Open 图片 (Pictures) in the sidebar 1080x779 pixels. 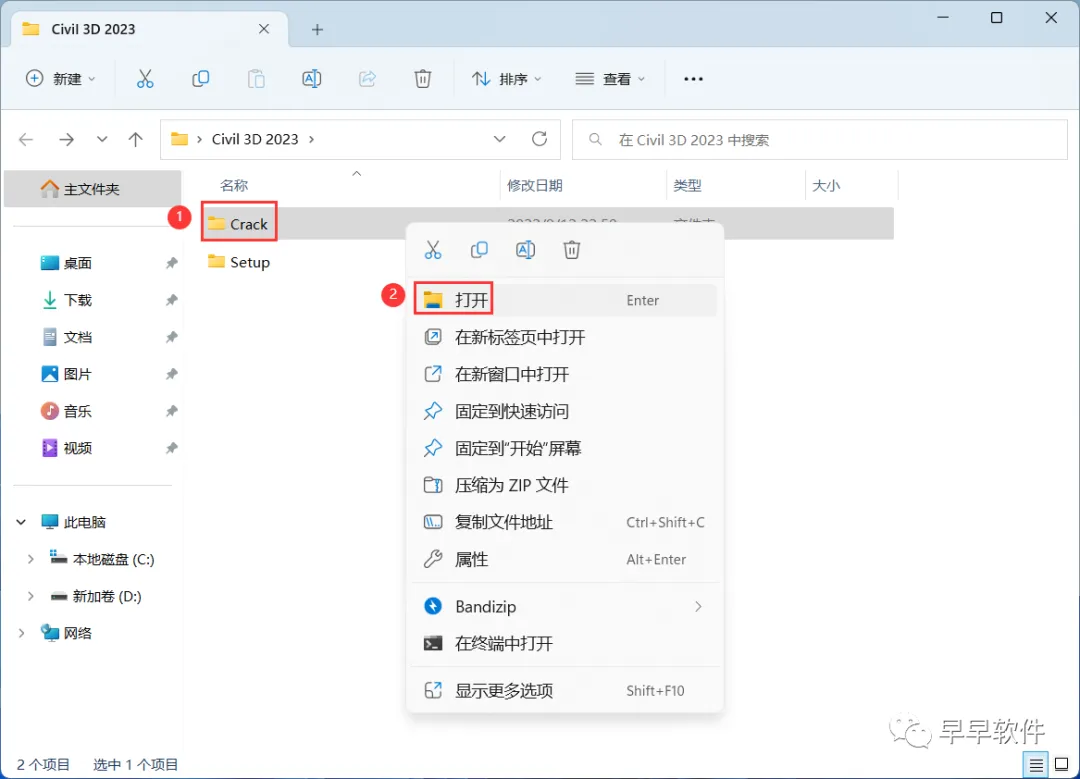(78, 374)
